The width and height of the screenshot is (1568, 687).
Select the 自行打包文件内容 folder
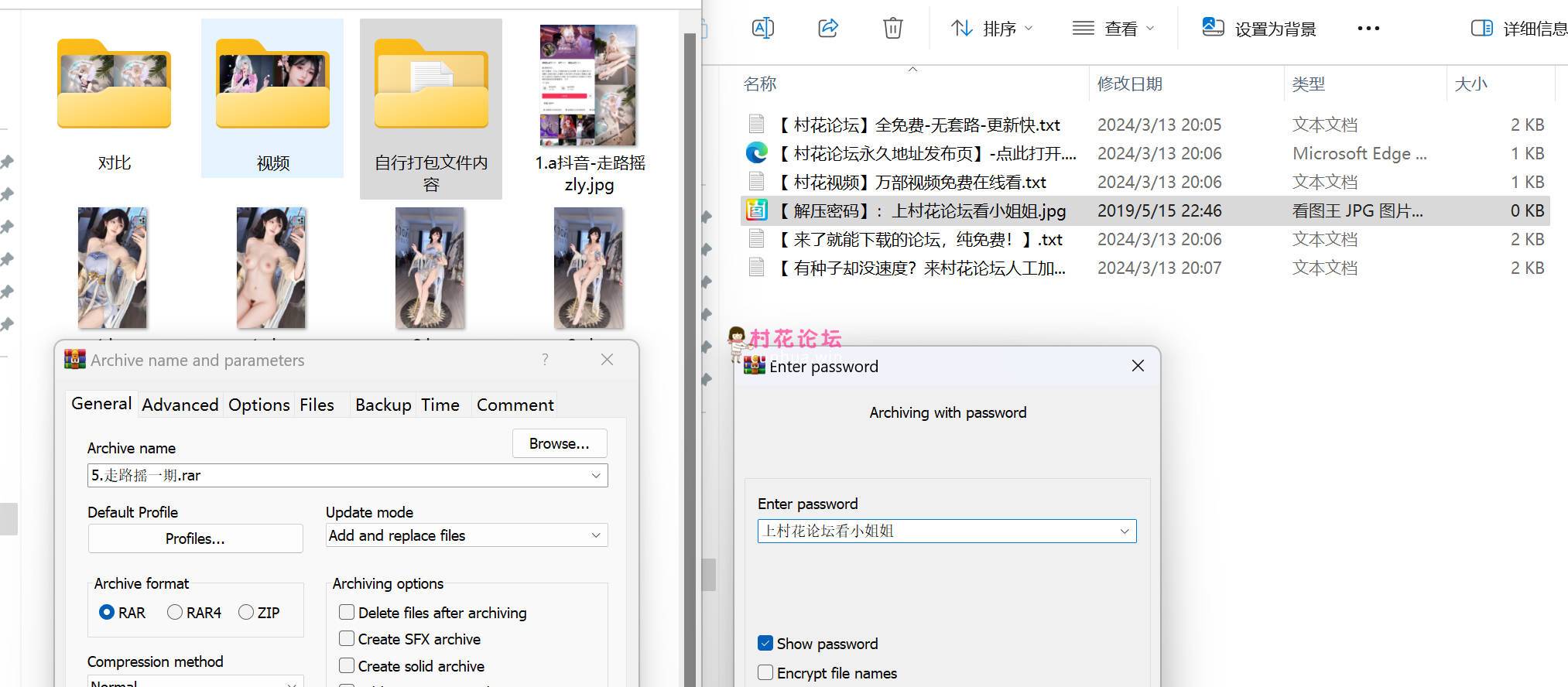coord(431,108)
